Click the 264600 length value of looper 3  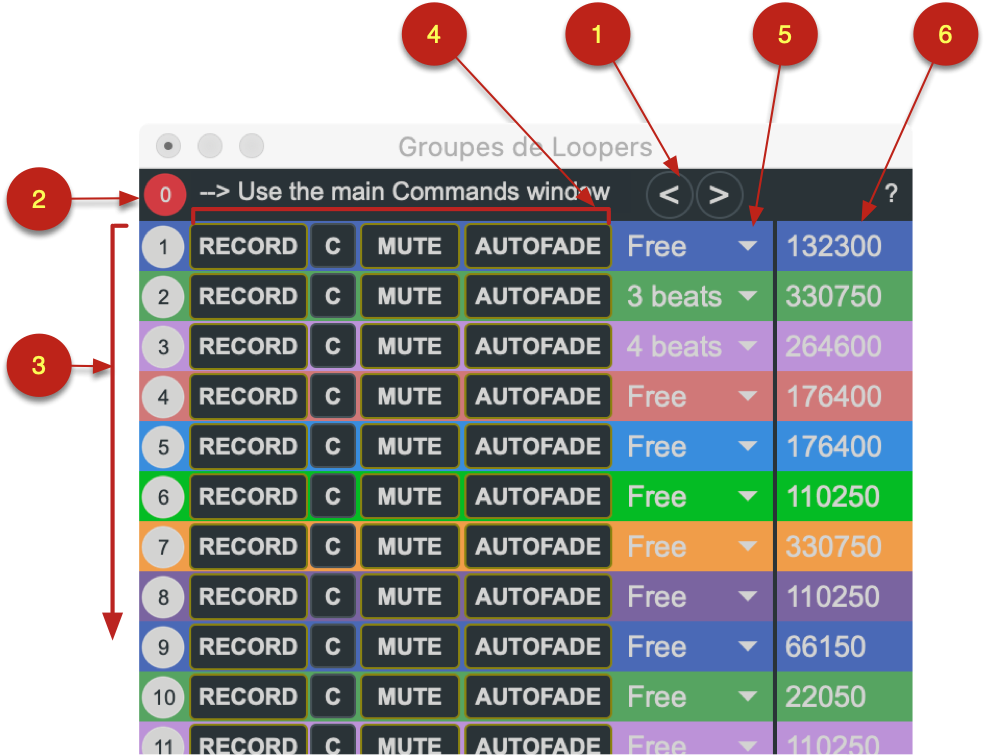pos(834,346)
